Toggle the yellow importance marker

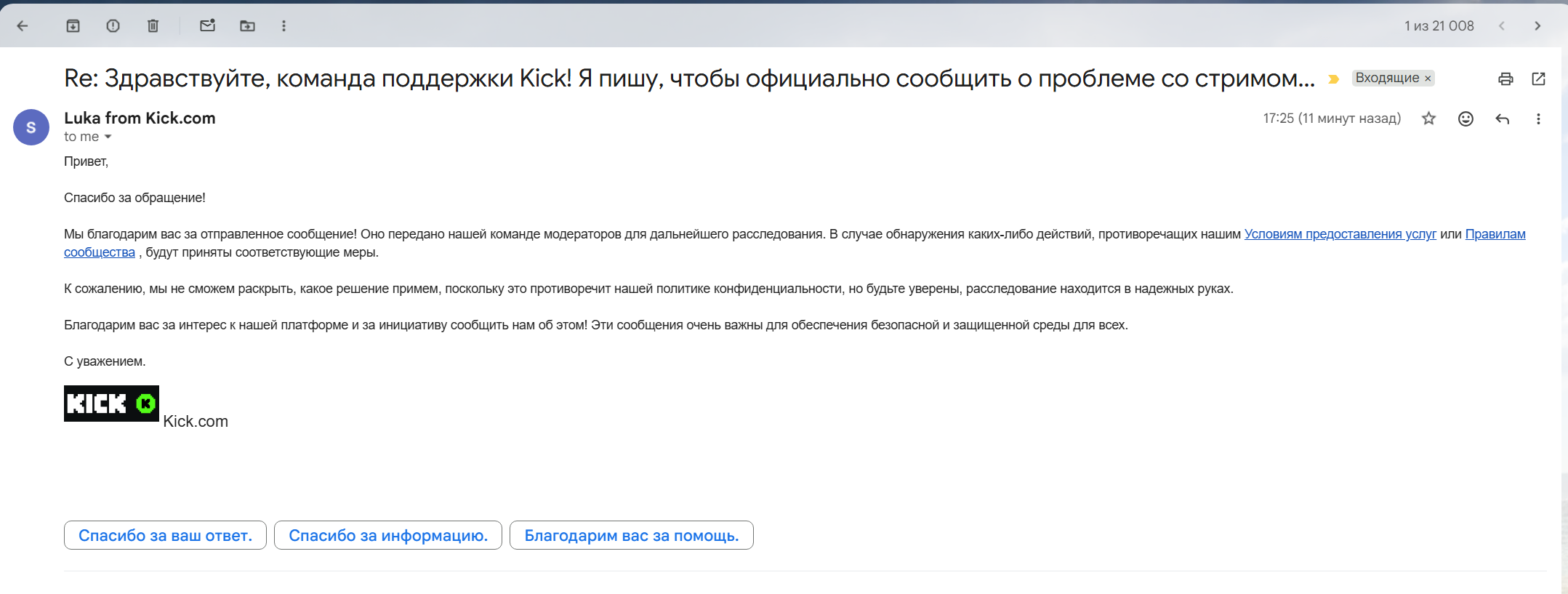point(1333,79)
